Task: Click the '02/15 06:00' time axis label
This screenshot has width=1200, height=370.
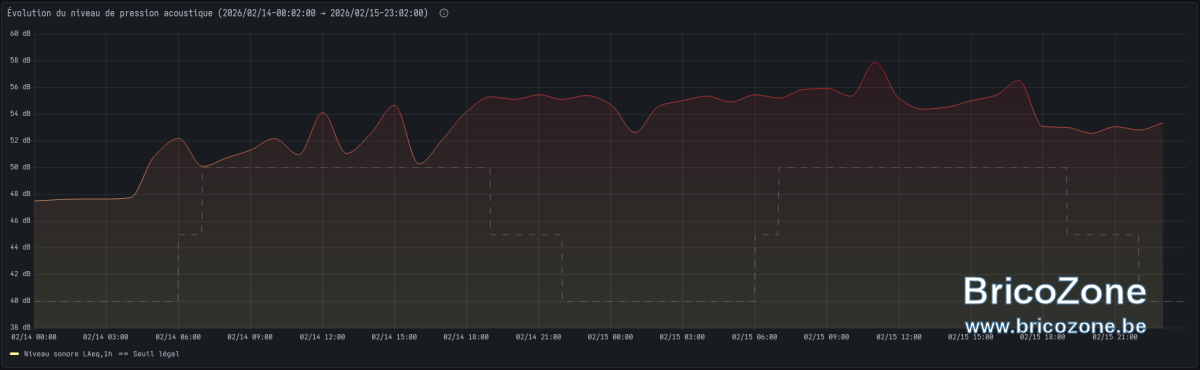Action: pos(755,337)
